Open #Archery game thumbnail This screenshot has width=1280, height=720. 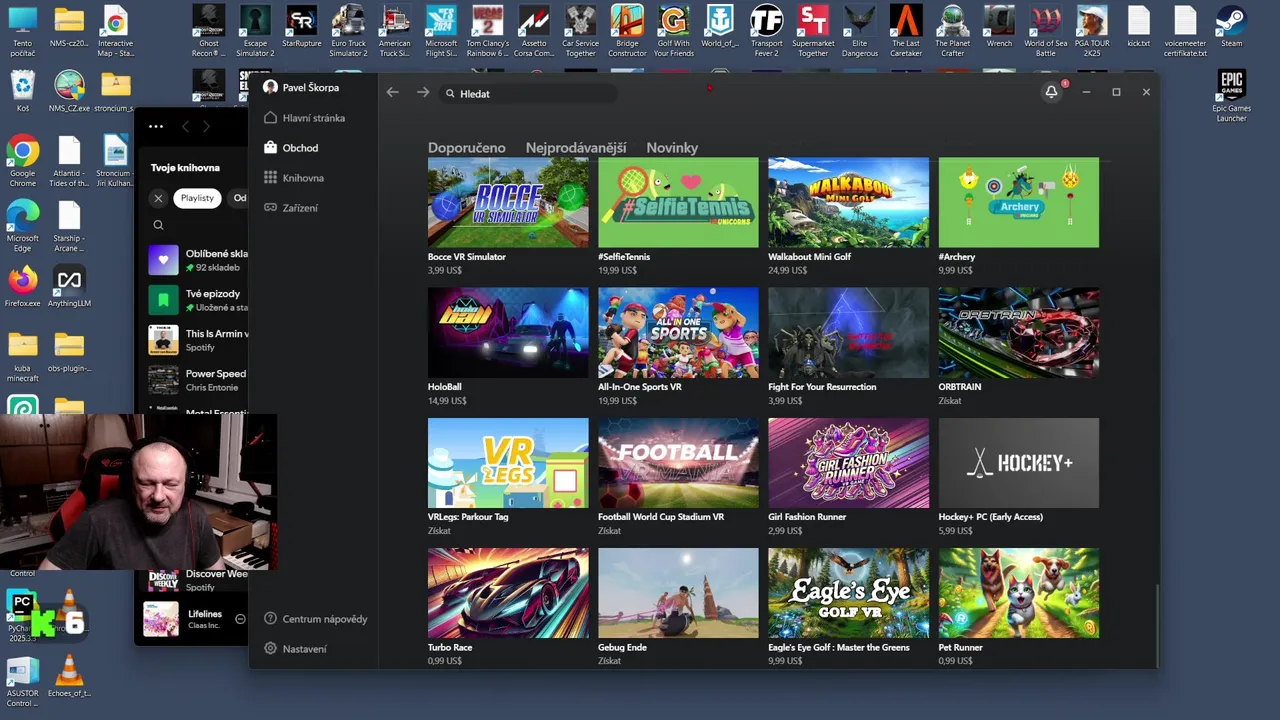[x=1018, y=202]
